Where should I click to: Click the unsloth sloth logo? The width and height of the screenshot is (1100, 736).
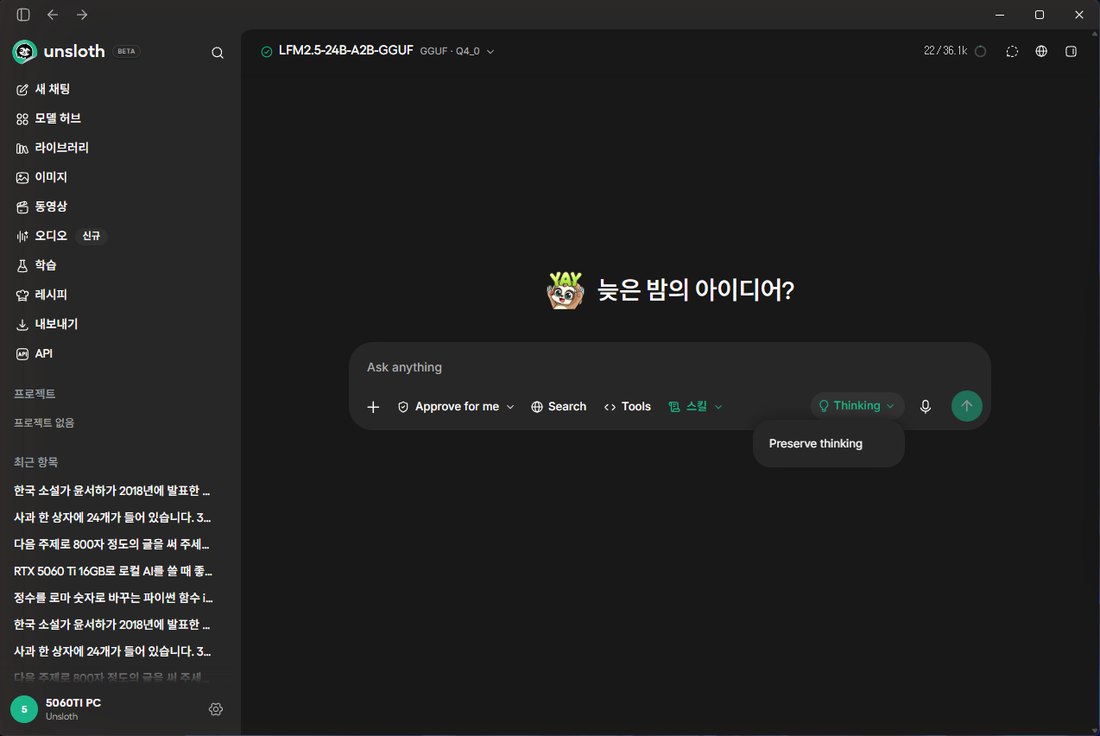pos(25,51)
